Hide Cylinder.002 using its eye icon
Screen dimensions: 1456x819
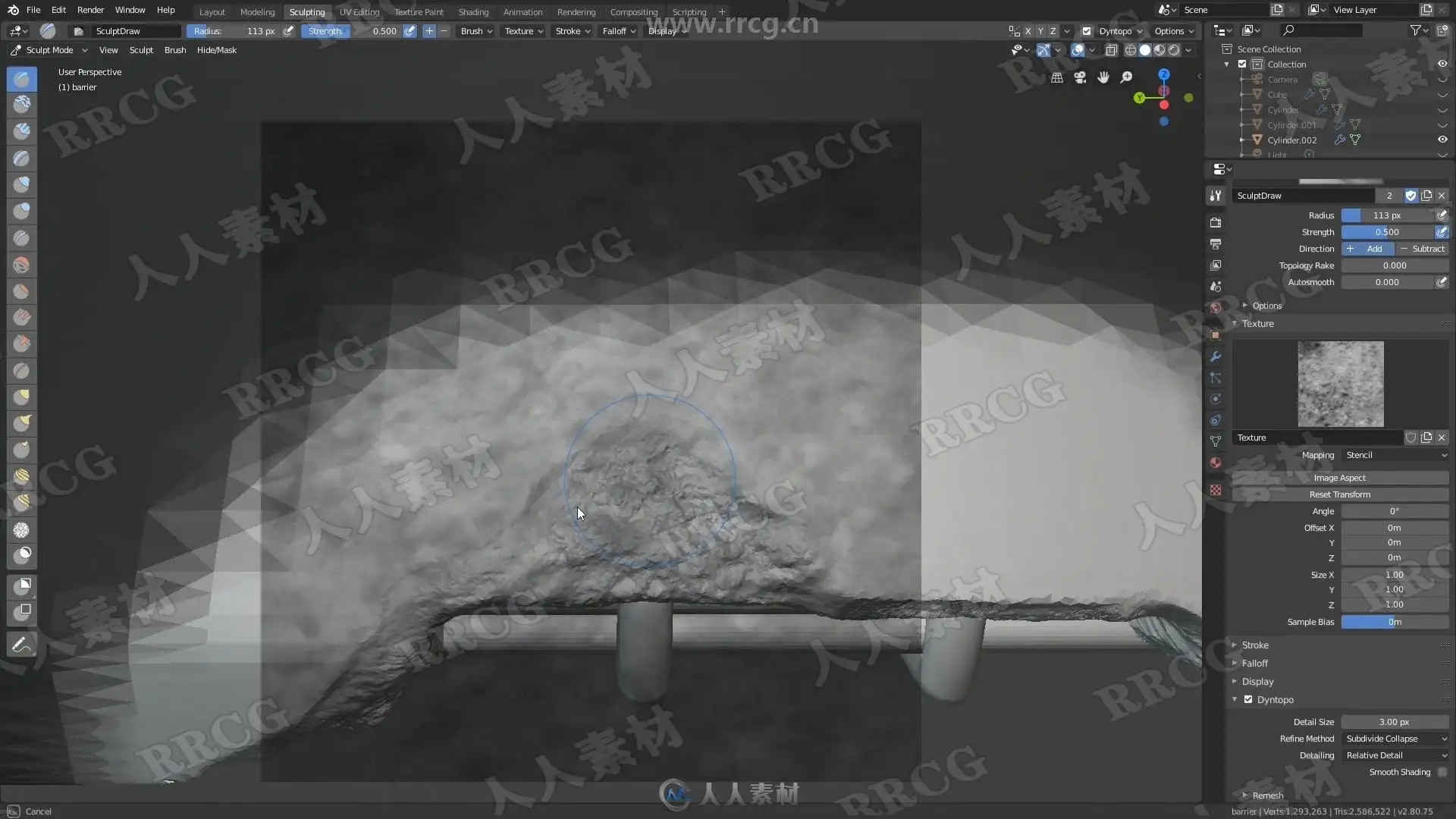(1442, 140)
